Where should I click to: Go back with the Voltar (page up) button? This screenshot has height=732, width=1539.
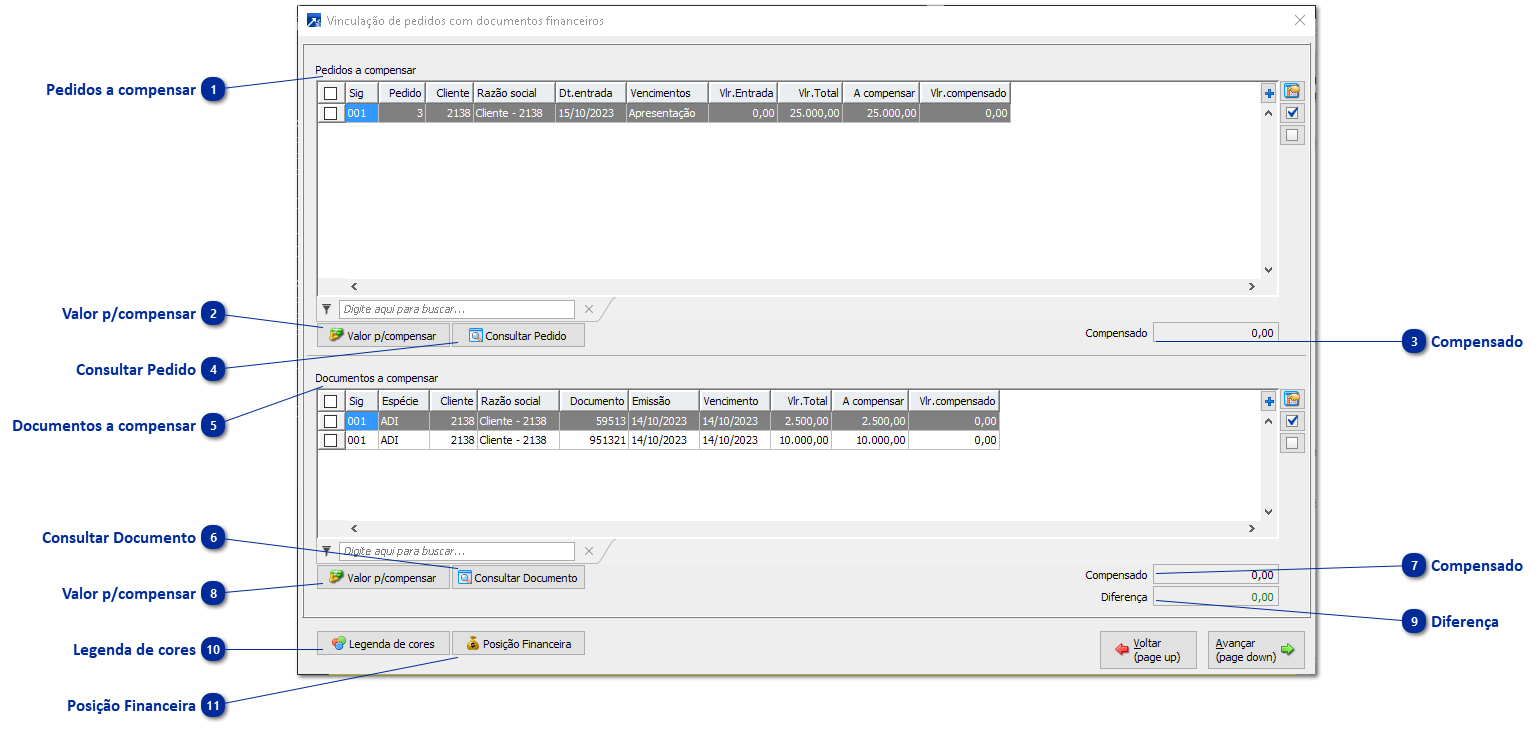[1148, 650]
